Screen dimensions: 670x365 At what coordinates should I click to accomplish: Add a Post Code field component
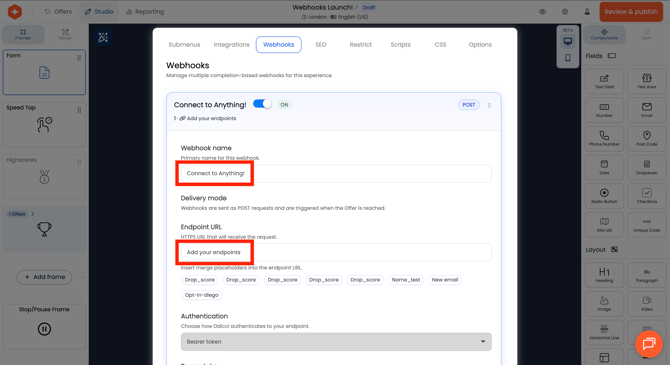646,138
